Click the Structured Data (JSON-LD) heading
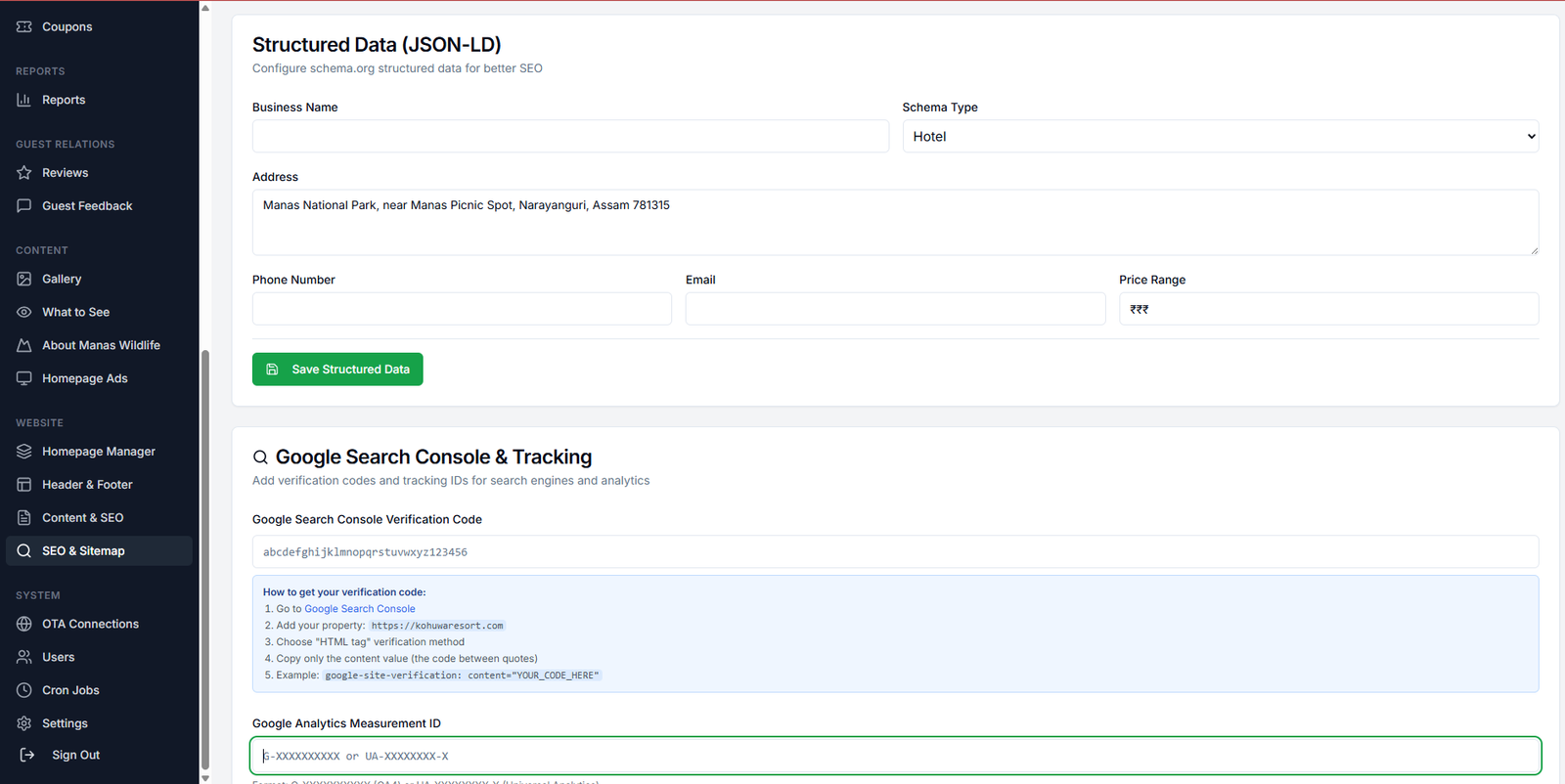Screen dimensions: 1565x784 (x=377, y=45)
